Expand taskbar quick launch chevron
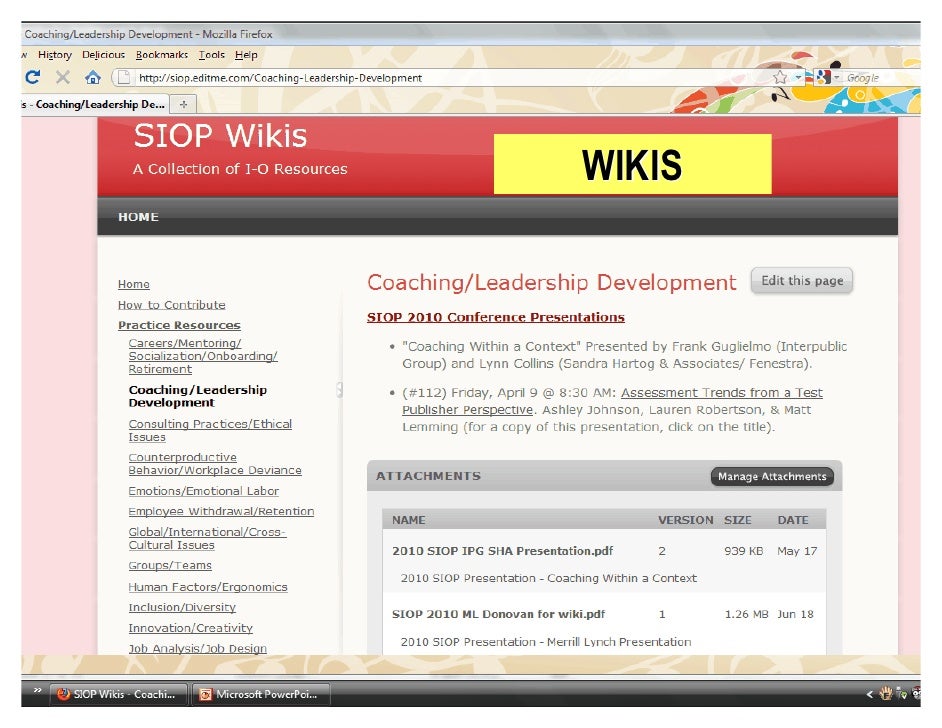942x728 pixels. tap(37, 691)
